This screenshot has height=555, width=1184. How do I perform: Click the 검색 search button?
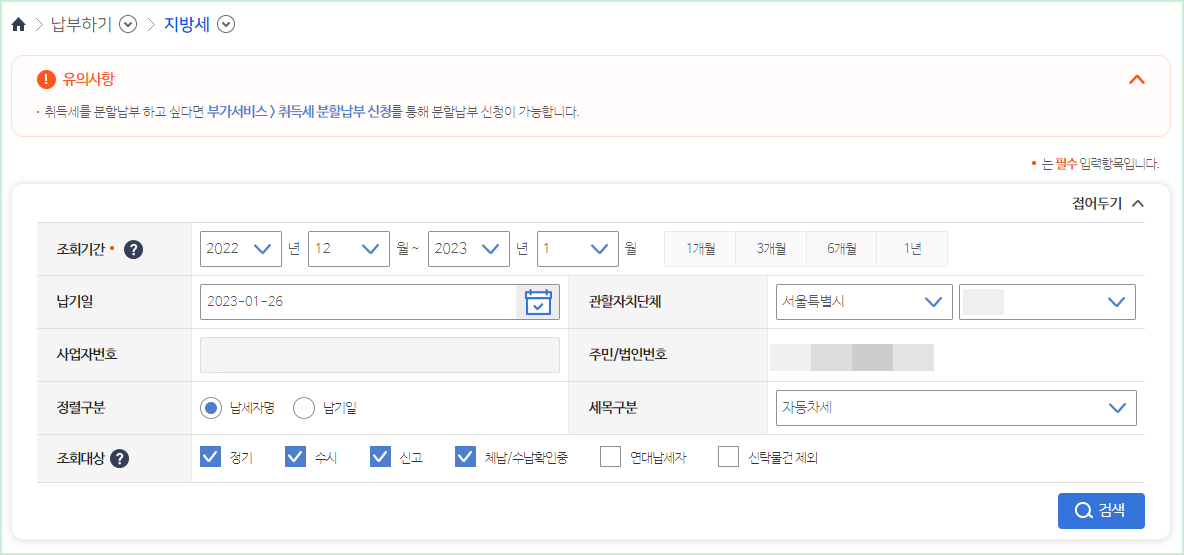1101,510
